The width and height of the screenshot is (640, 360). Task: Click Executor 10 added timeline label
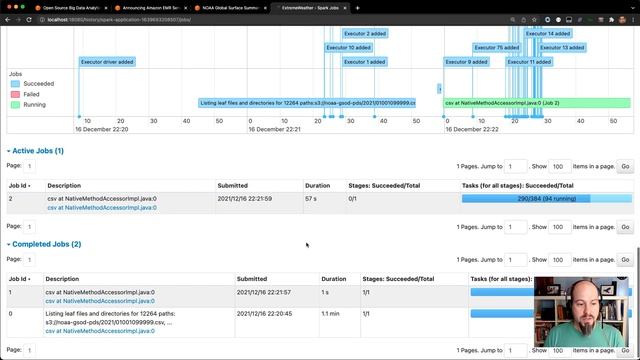pos(349,48)
